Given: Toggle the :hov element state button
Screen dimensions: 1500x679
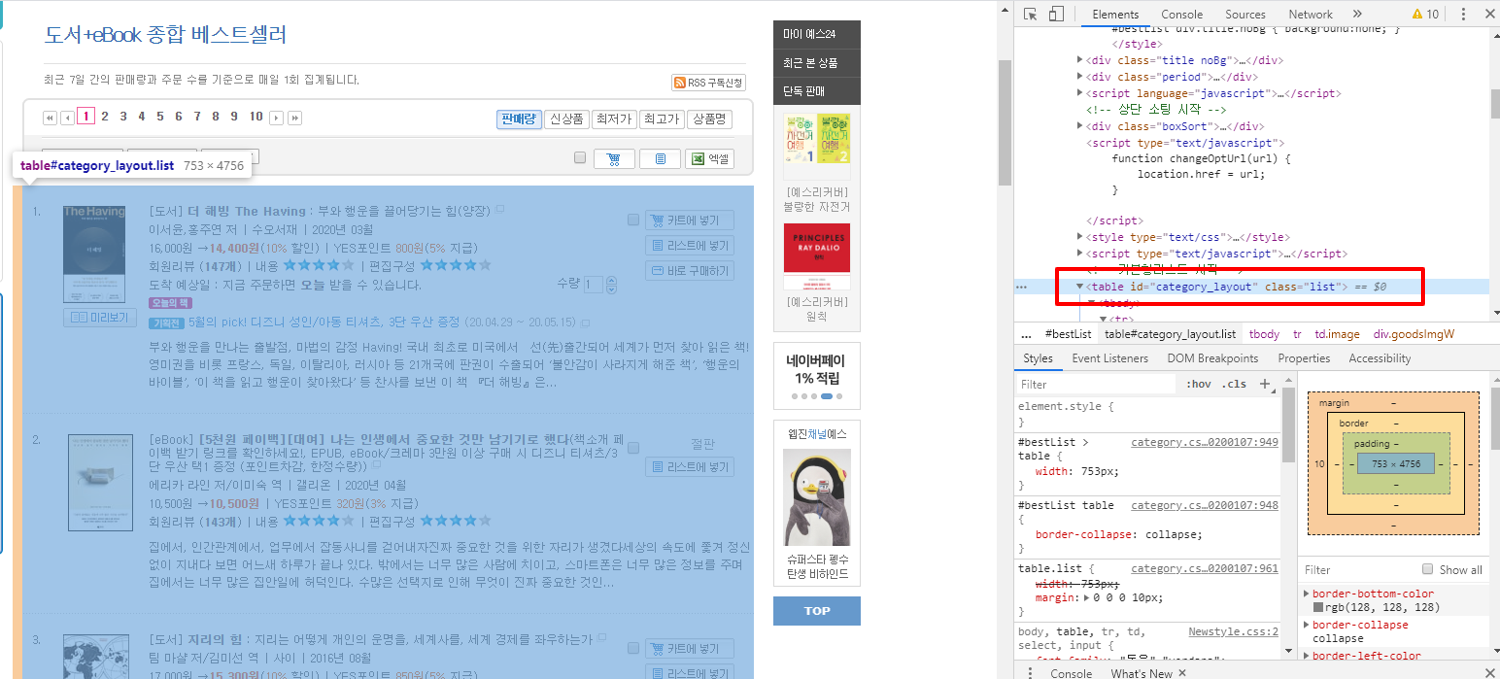Looking at the screenshot, I should click(x=1197, y=384).
